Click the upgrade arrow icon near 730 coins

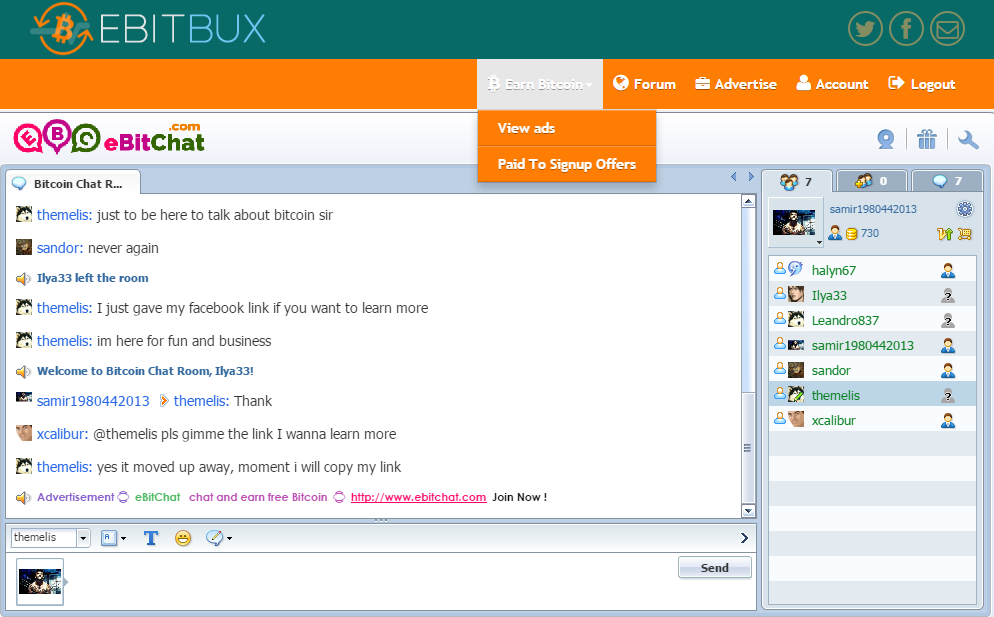coord(945,233)
